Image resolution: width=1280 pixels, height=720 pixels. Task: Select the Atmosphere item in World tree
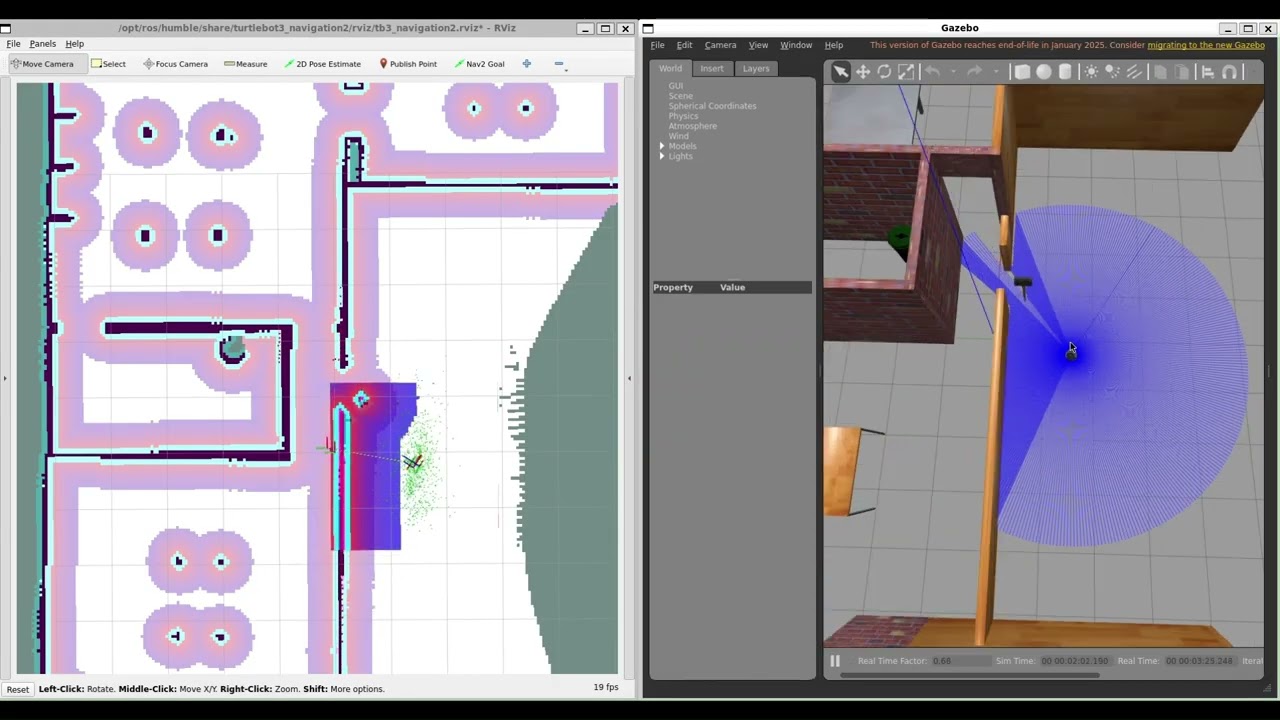pos(692,126)
